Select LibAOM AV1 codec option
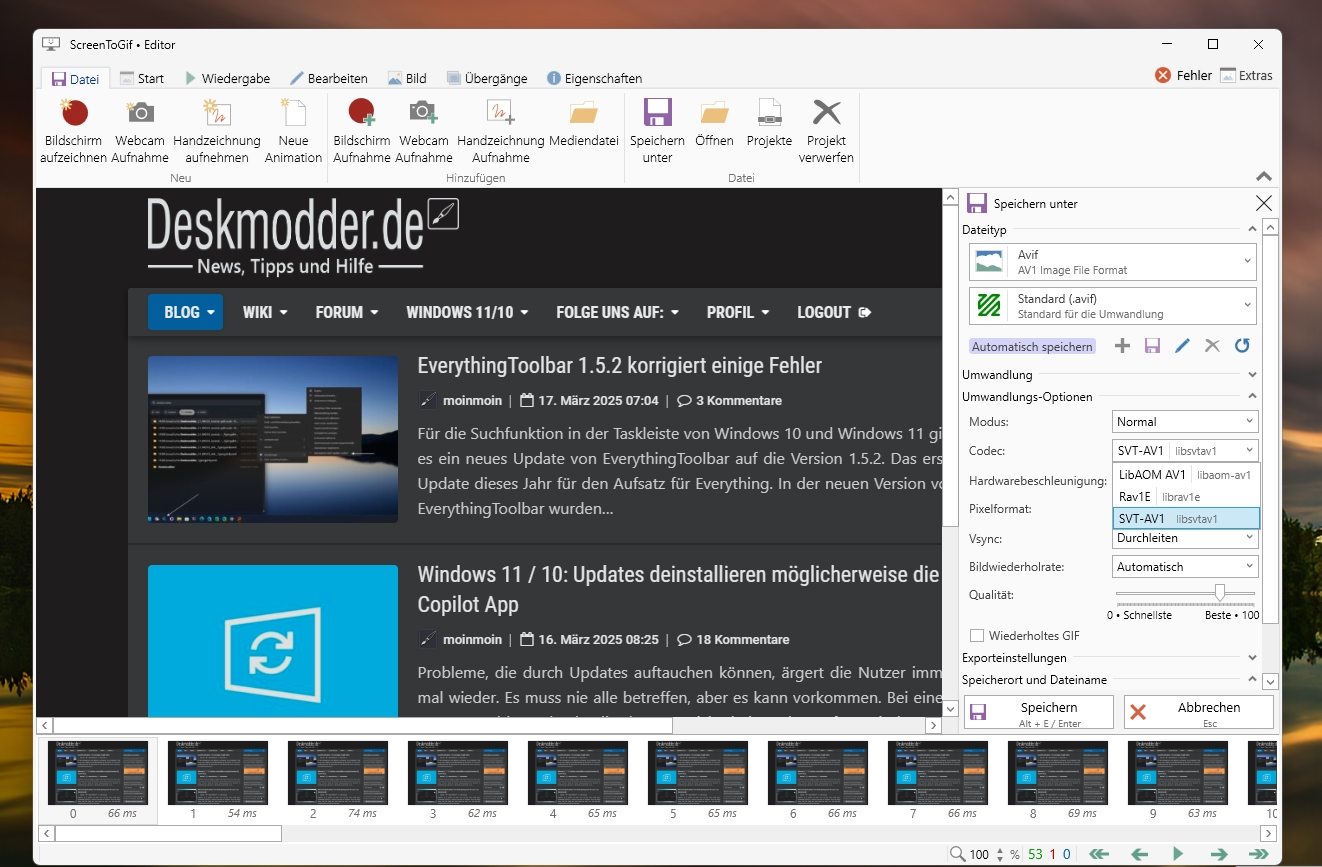 coord(1186,475)
